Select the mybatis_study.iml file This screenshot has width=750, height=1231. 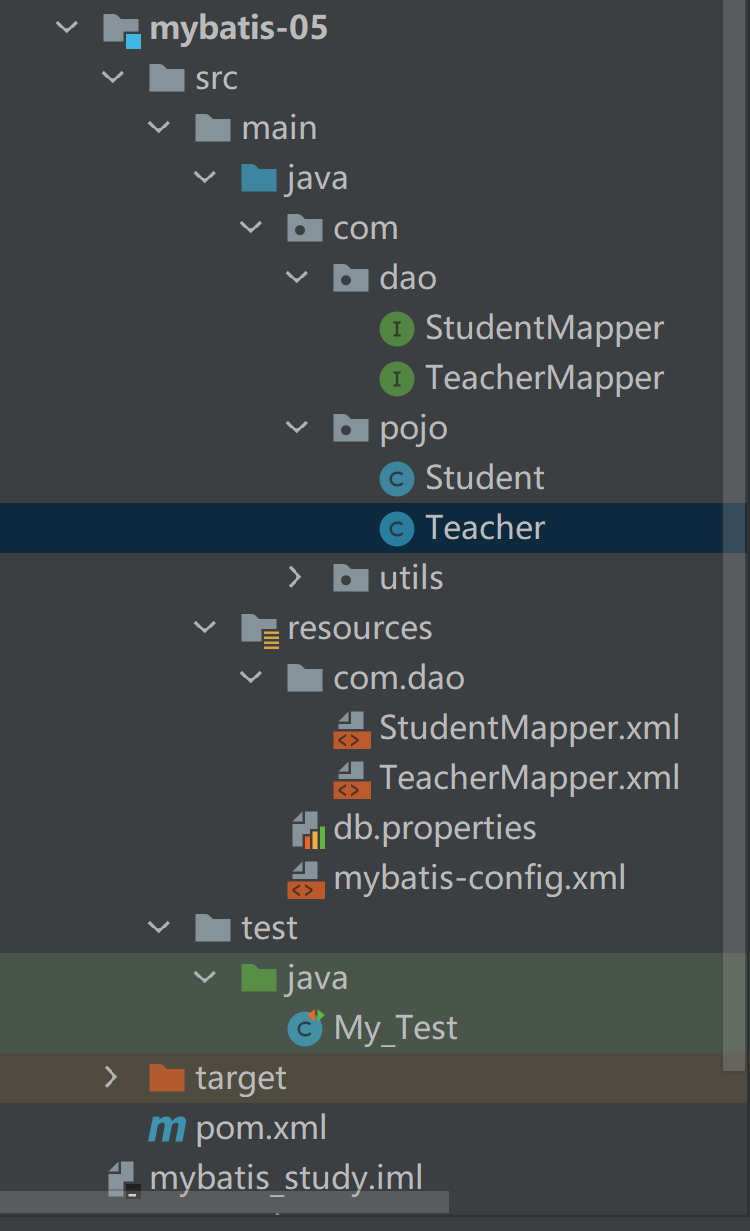coord(285,1178)
